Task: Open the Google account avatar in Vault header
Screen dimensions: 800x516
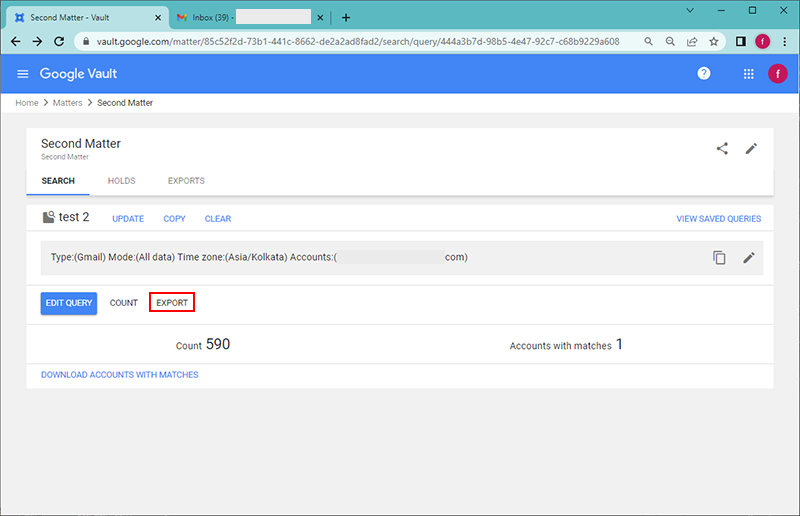Action: (777, 74)
